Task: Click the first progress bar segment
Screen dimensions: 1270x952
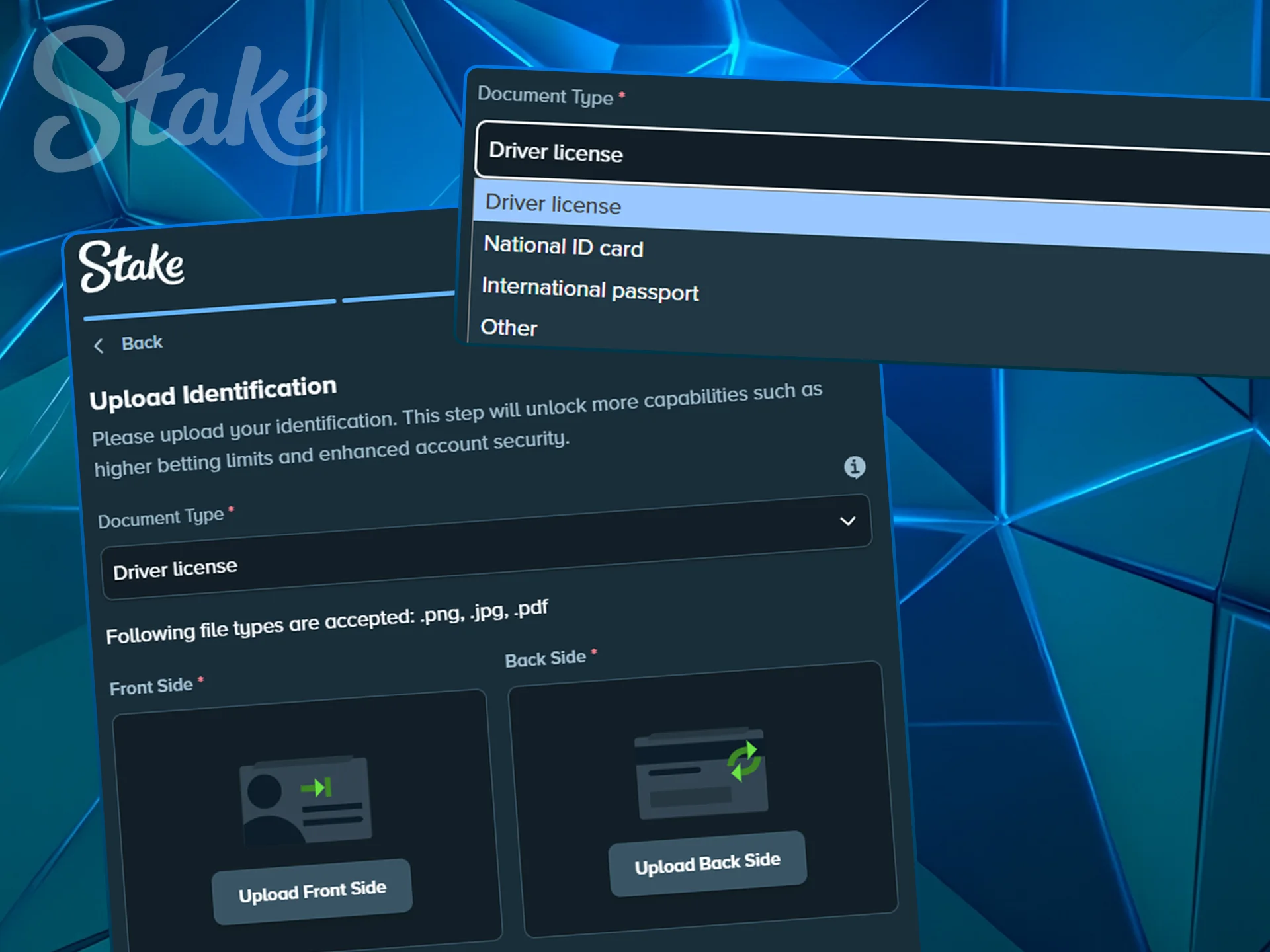Action: (x=210, y=310)
